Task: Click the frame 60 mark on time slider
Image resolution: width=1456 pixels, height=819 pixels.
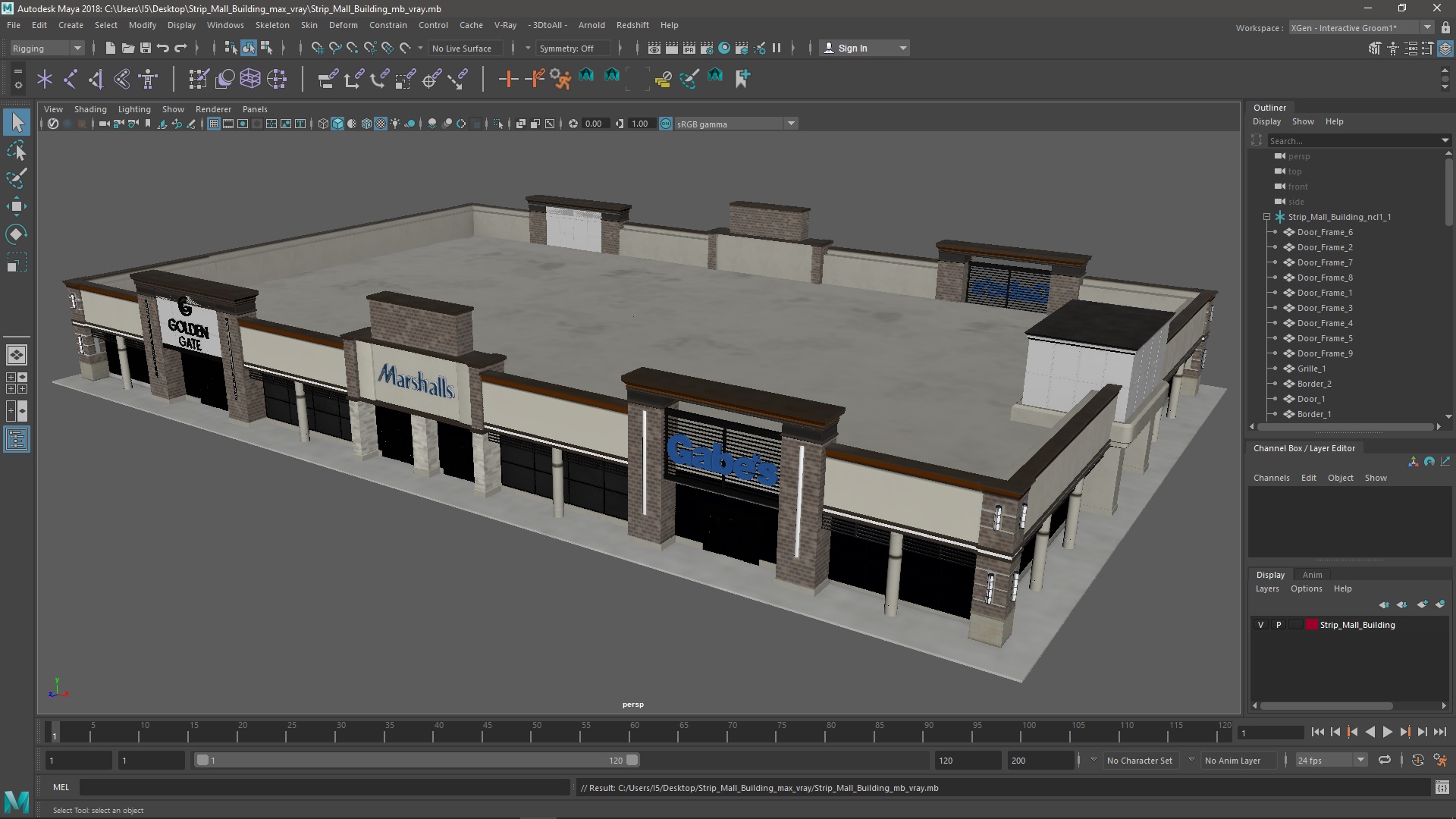Action: 635,732
